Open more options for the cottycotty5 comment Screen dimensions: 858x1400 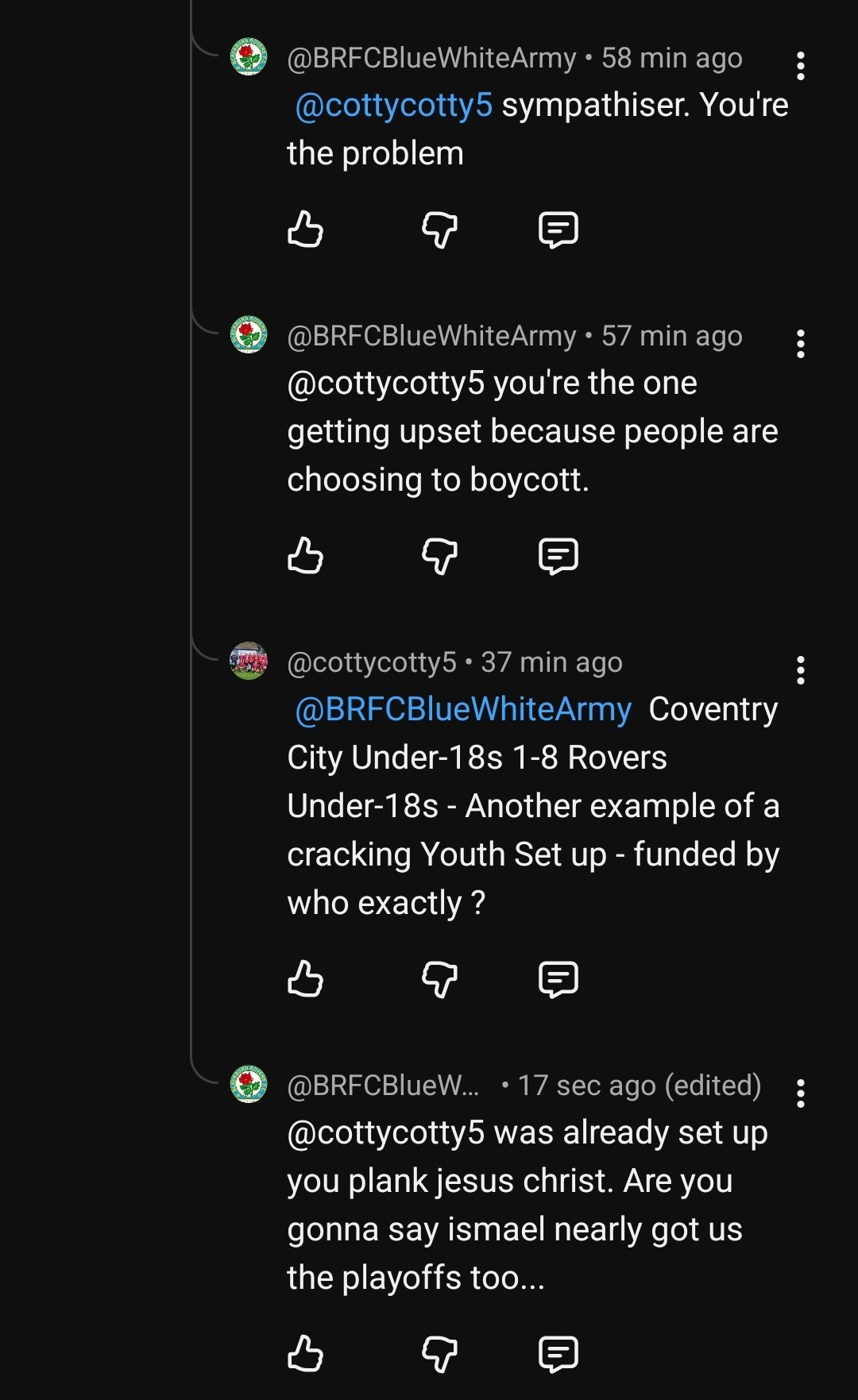(801, 670)
